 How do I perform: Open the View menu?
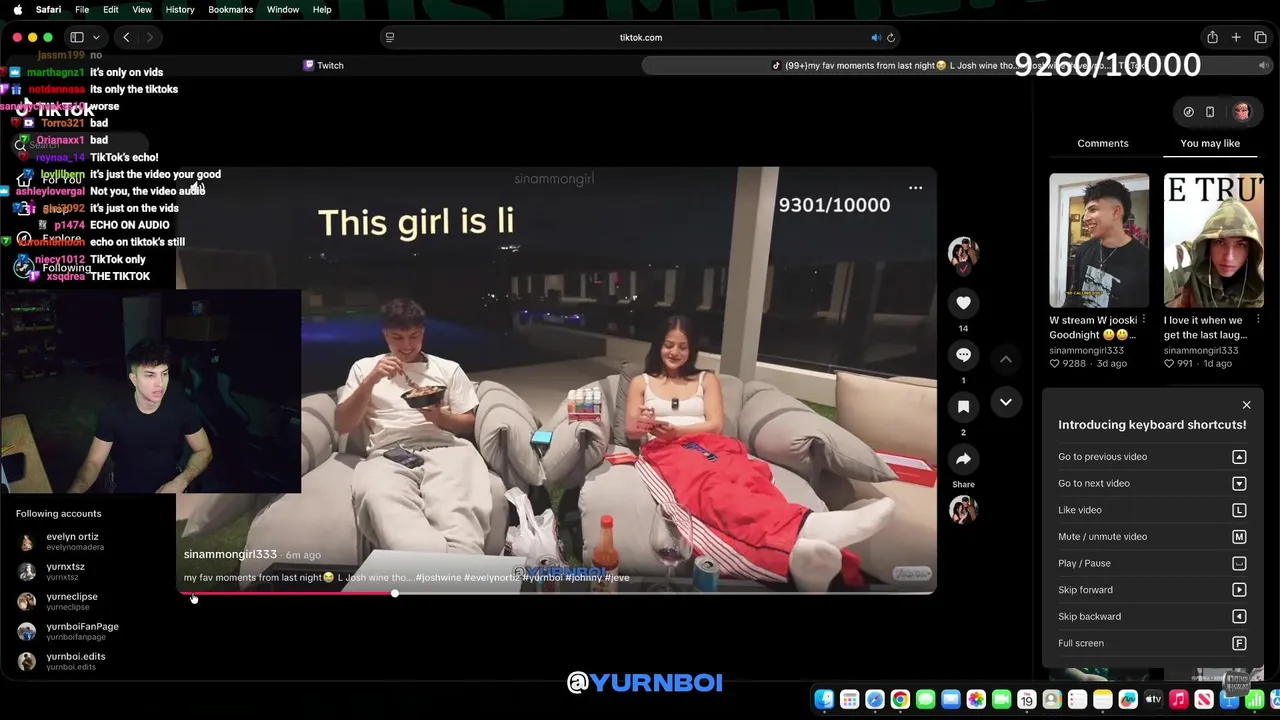142,9
